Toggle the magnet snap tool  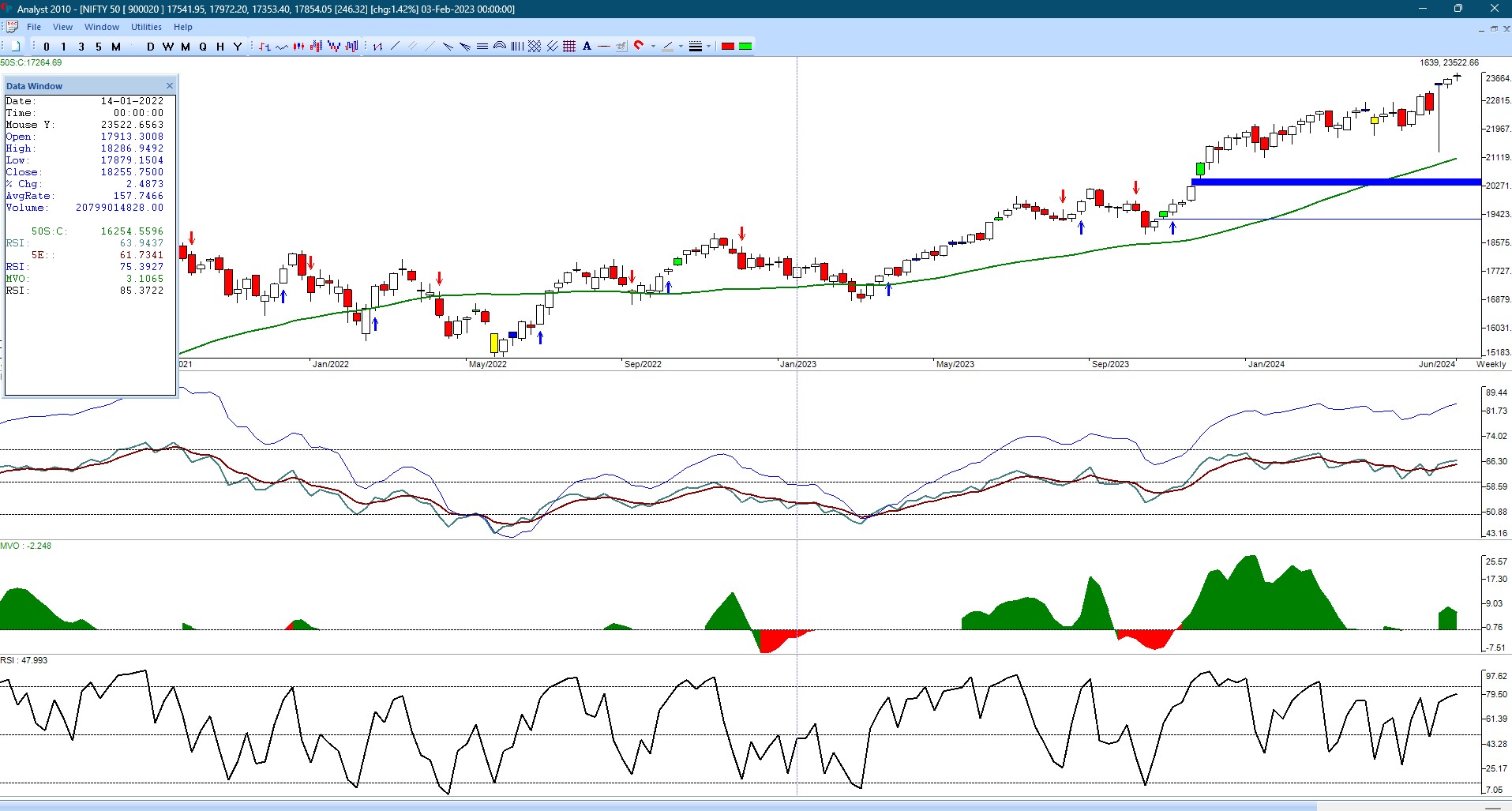pyautogui.click(x=639, y=47)
